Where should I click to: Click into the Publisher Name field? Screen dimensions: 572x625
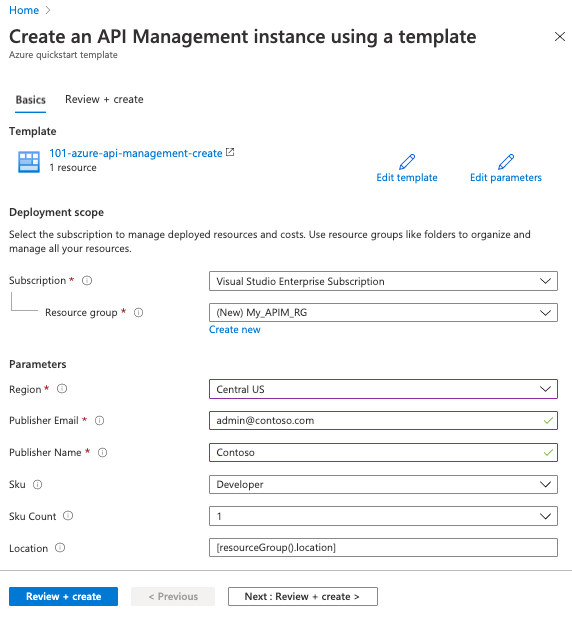tap(383, 452)
